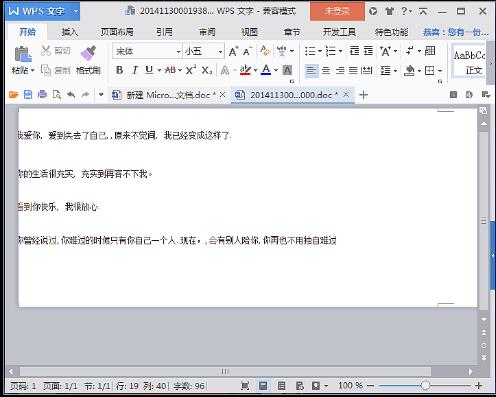496x397 pixels.
Task: Open the font color dropdown arrow
Action: pyautogui.click(x=276, y=70)
